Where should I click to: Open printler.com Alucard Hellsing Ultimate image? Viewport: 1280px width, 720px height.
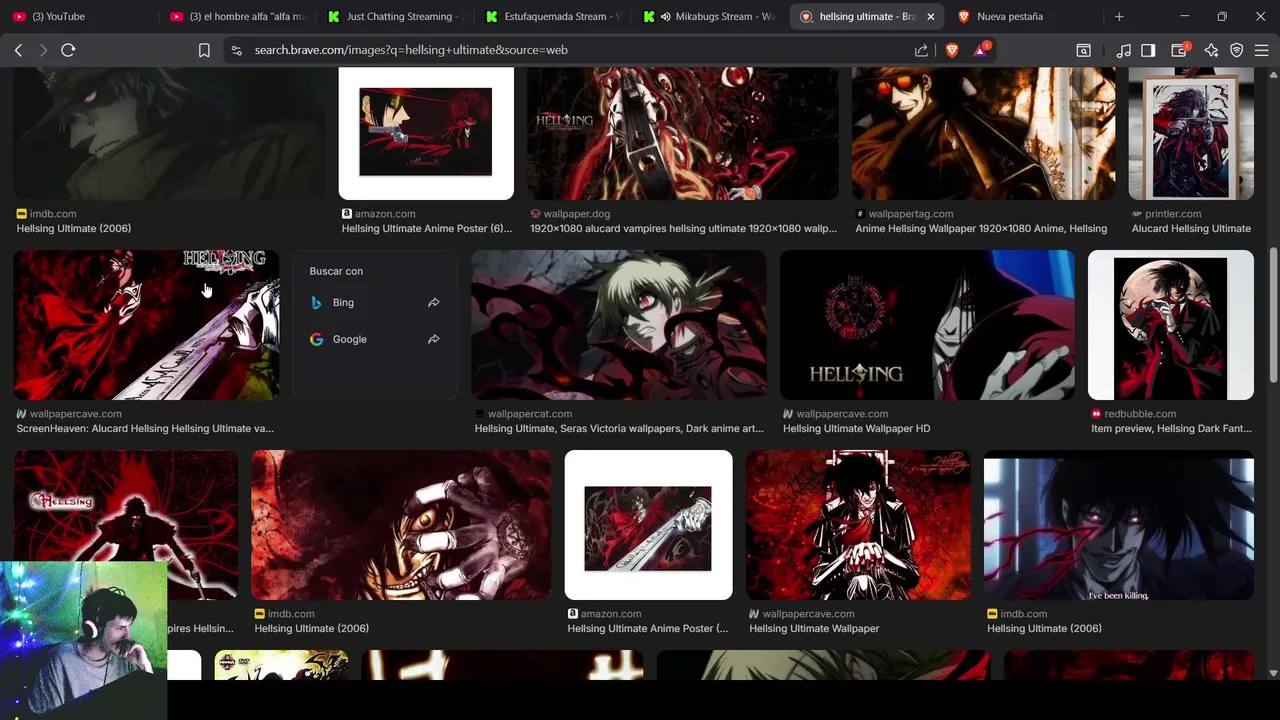[1191, 134]
